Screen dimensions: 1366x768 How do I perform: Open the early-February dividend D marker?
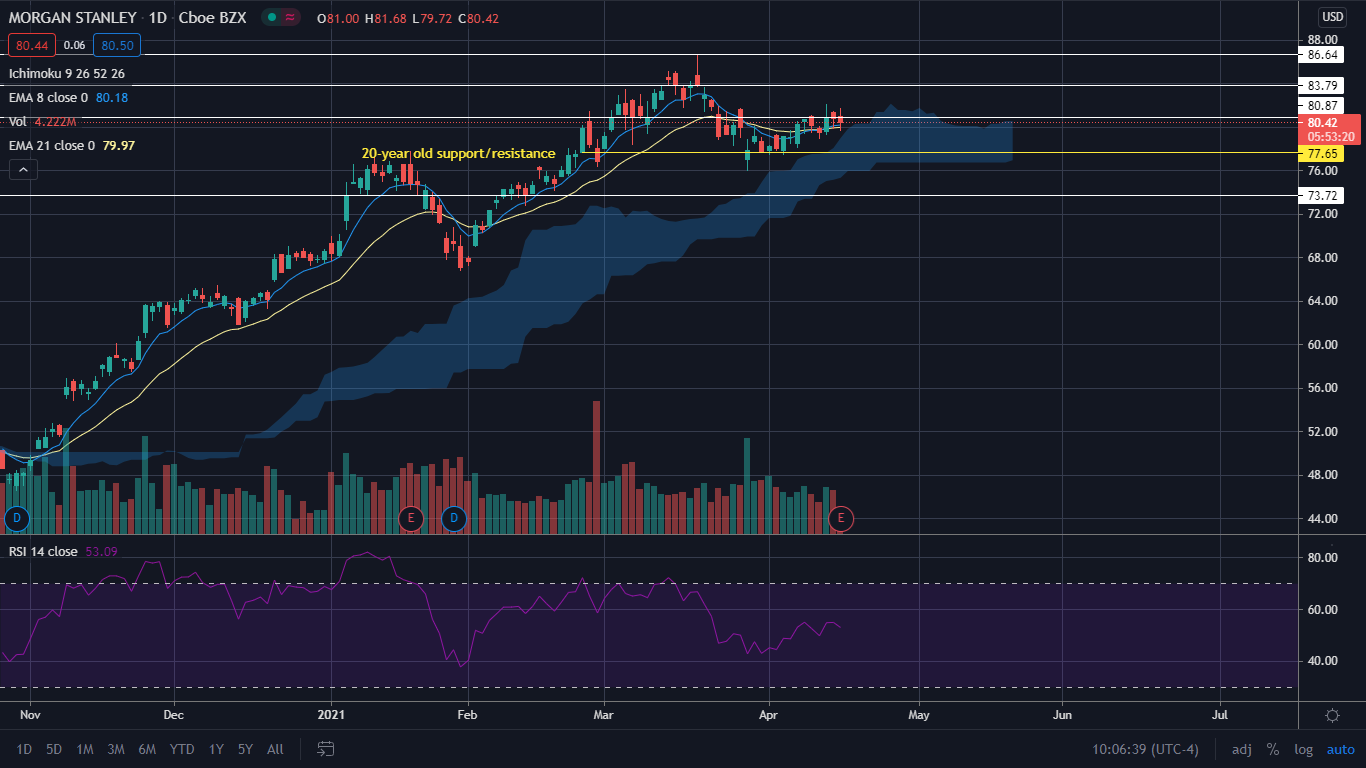pyautogui.click(x=454, y=518)
